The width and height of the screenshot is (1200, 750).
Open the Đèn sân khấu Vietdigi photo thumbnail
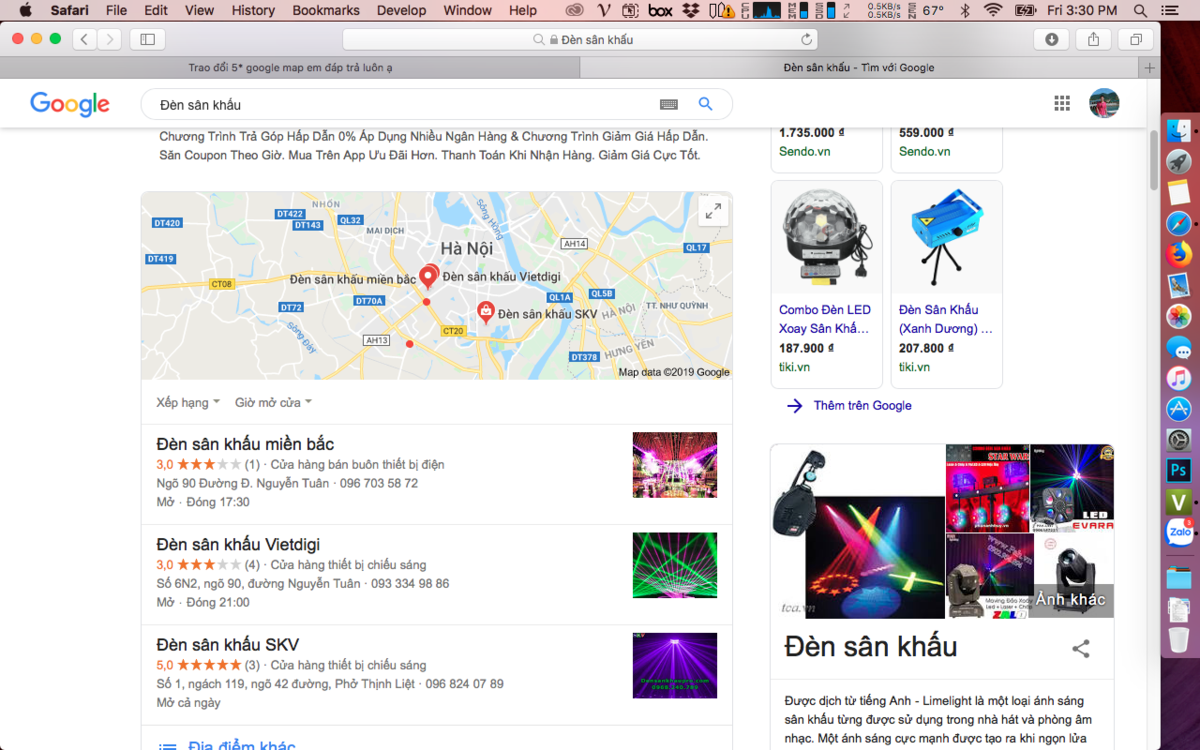pyautogui.click(x=675, y=565)
